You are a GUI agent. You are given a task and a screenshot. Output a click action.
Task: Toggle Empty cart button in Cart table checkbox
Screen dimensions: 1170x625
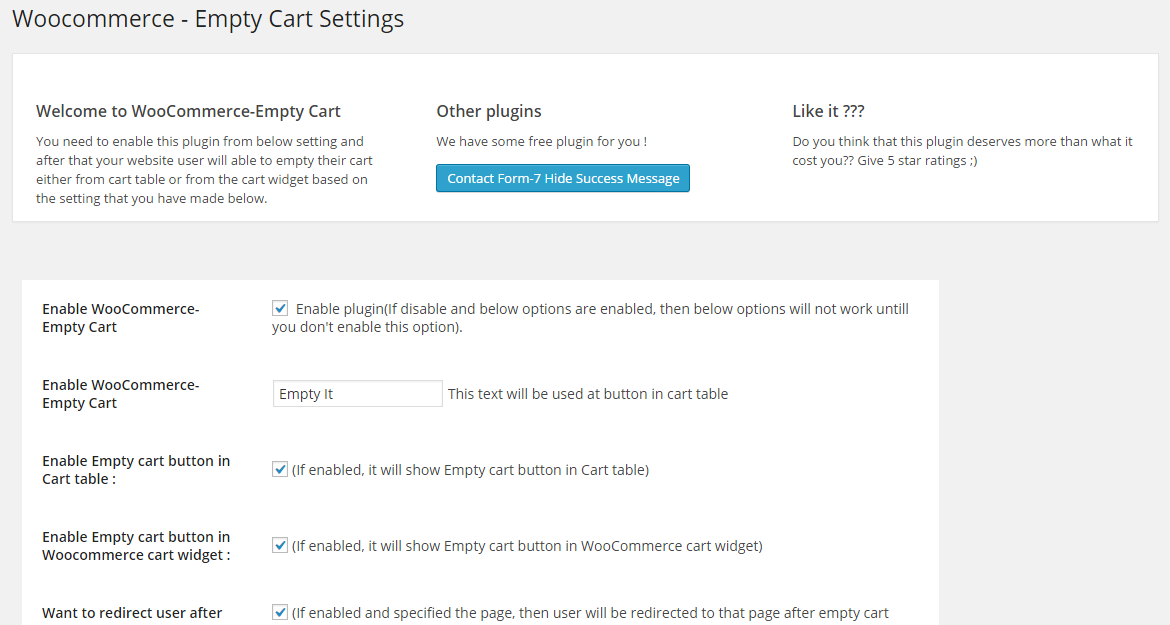(x=280, y=469)
